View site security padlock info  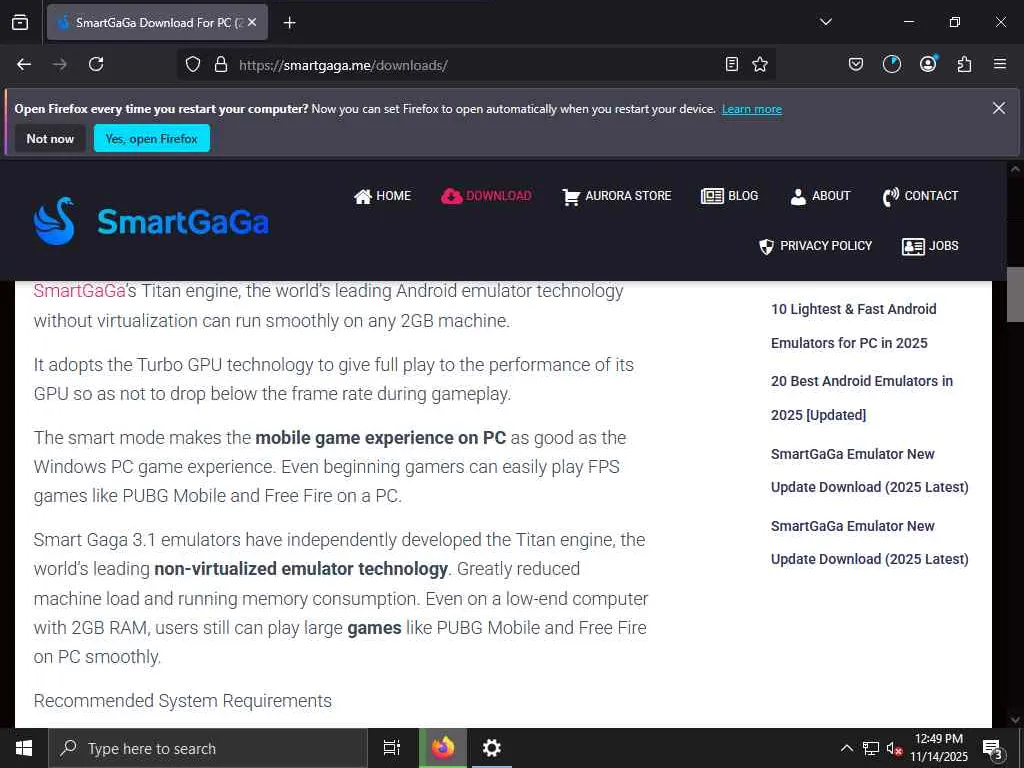(221, 65)
